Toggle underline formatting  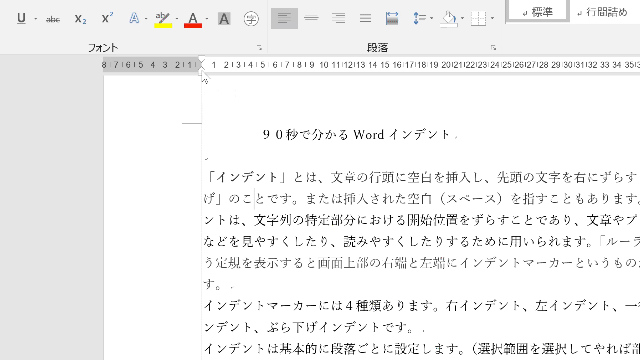(21, 18)
